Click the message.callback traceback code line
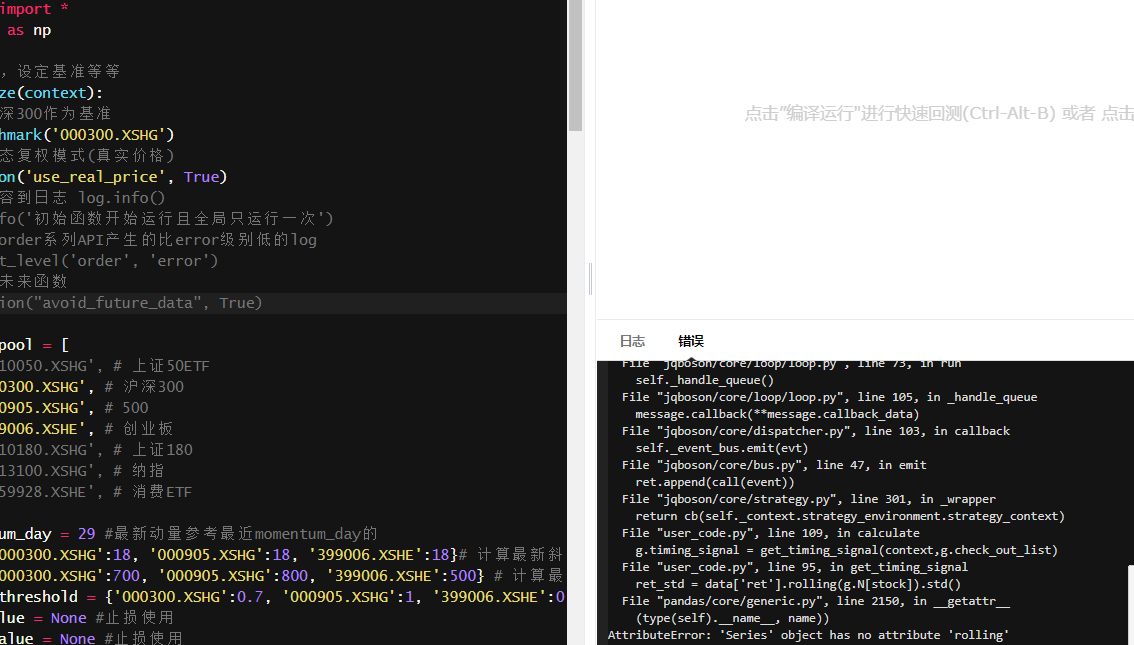 [777, 414]
